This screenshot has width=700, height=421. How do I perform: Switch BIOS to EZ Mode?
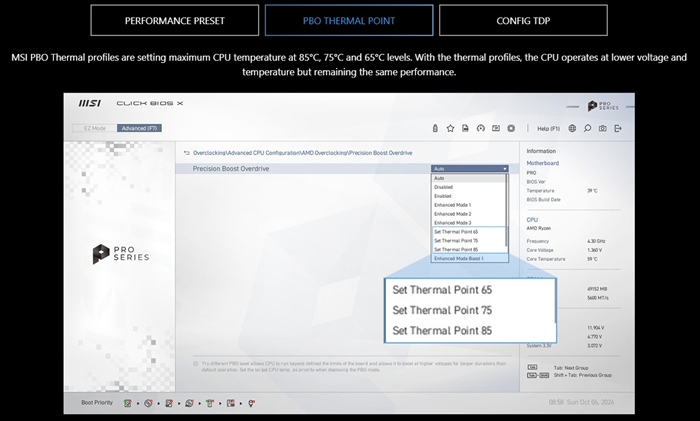[x=95, y=128]
